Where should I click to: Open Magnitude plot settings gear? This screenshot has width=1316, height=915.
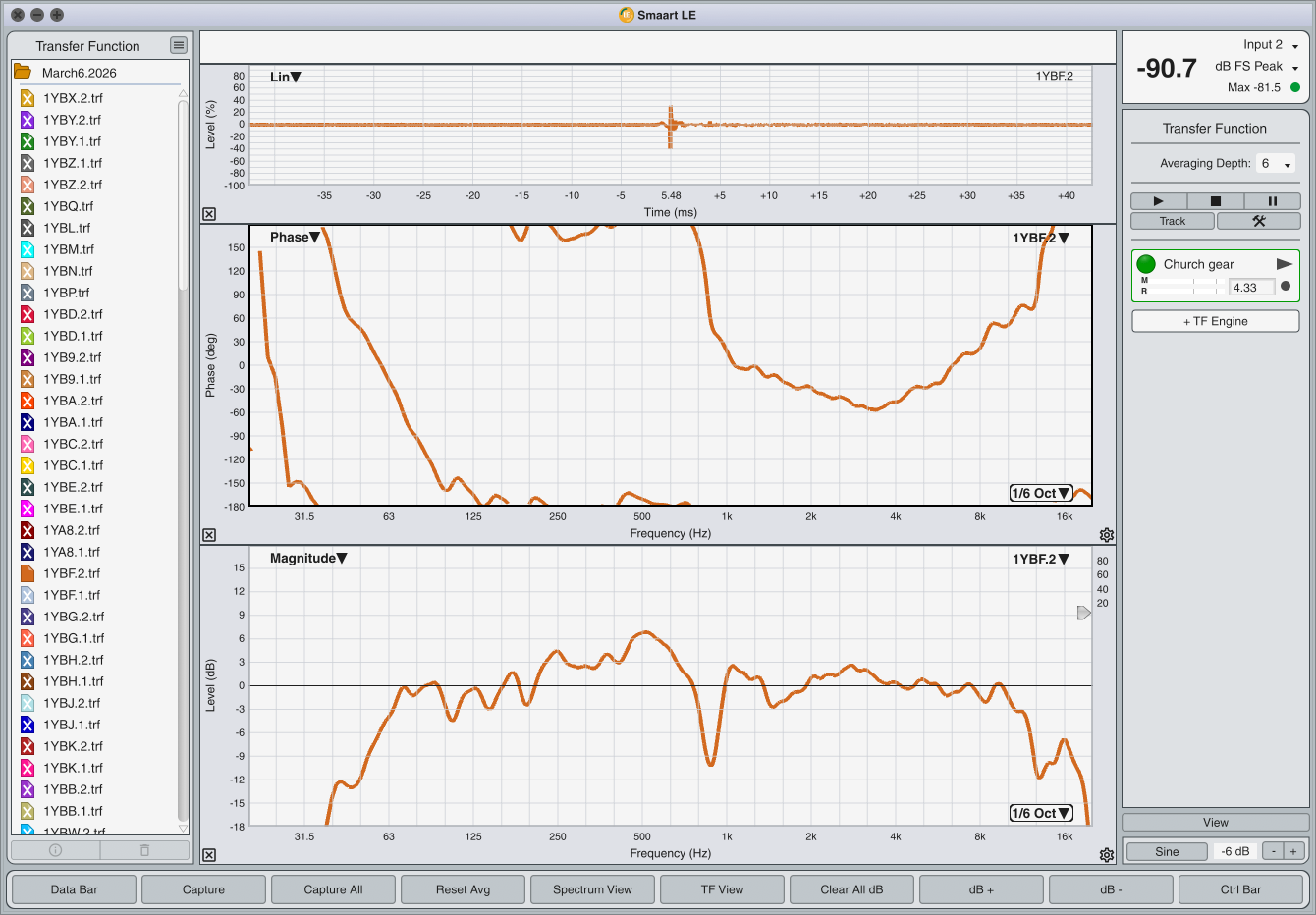tap(1107, 855)
